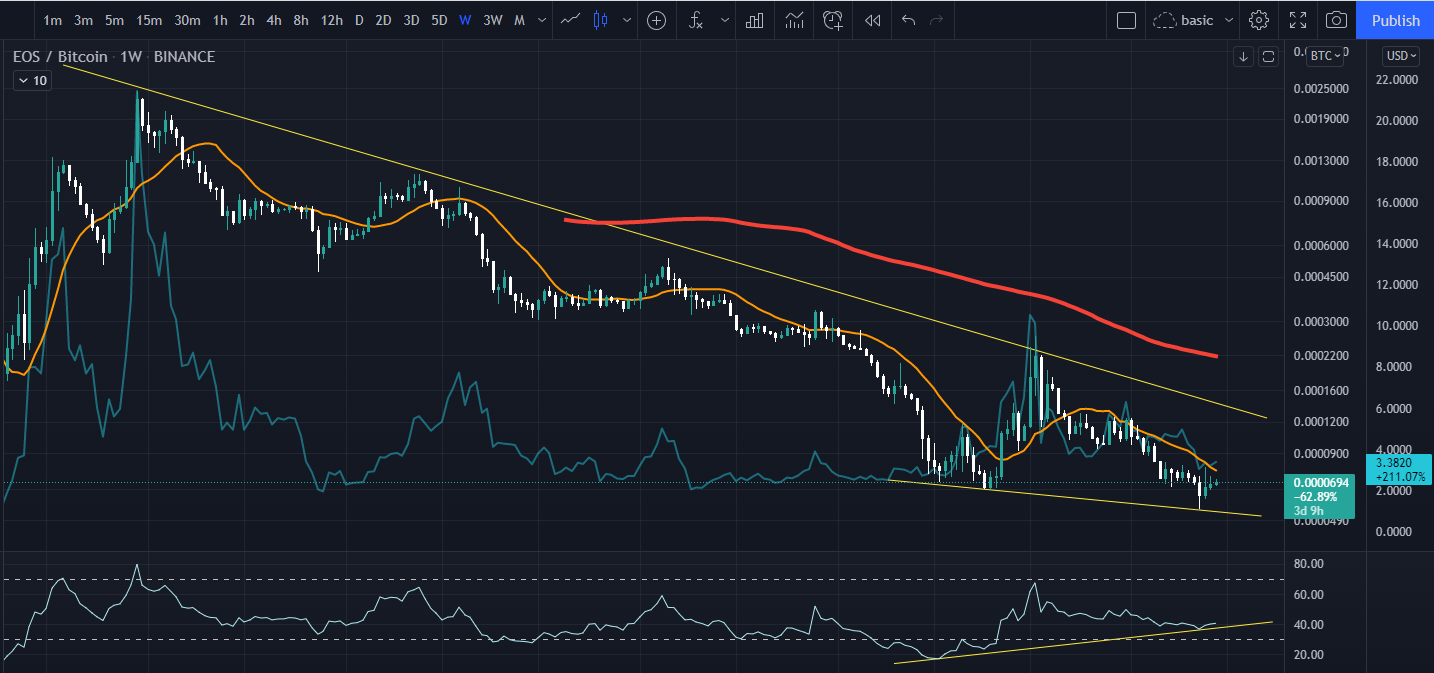Image resolution: width=1434 pixels, height=673 pixels.
Task: Select the 3W interval
Action: tap(492, 20)
